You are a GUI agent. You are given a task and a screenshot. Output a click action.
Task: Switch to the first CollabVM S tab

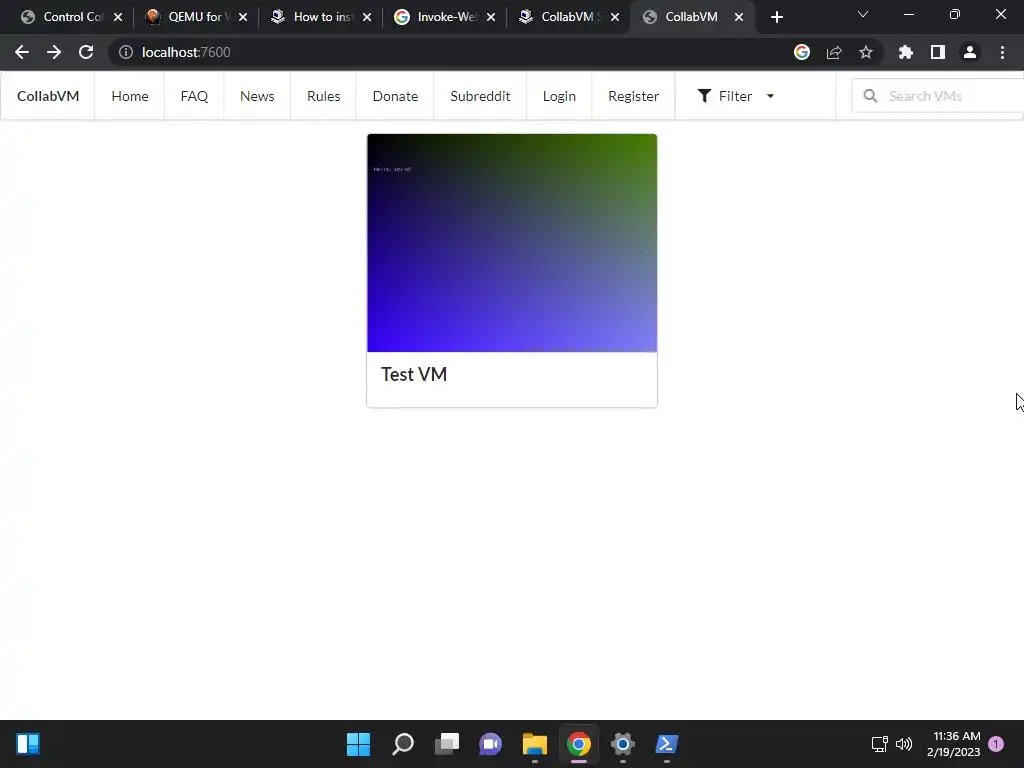(x=568, y=17)
